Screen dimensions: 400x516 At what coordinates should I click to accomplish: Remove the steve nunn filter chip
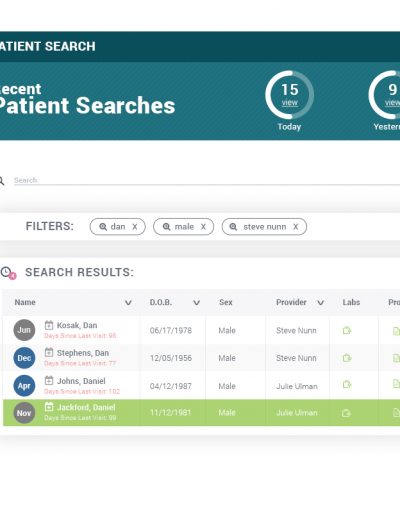click(x=295, y=227)
